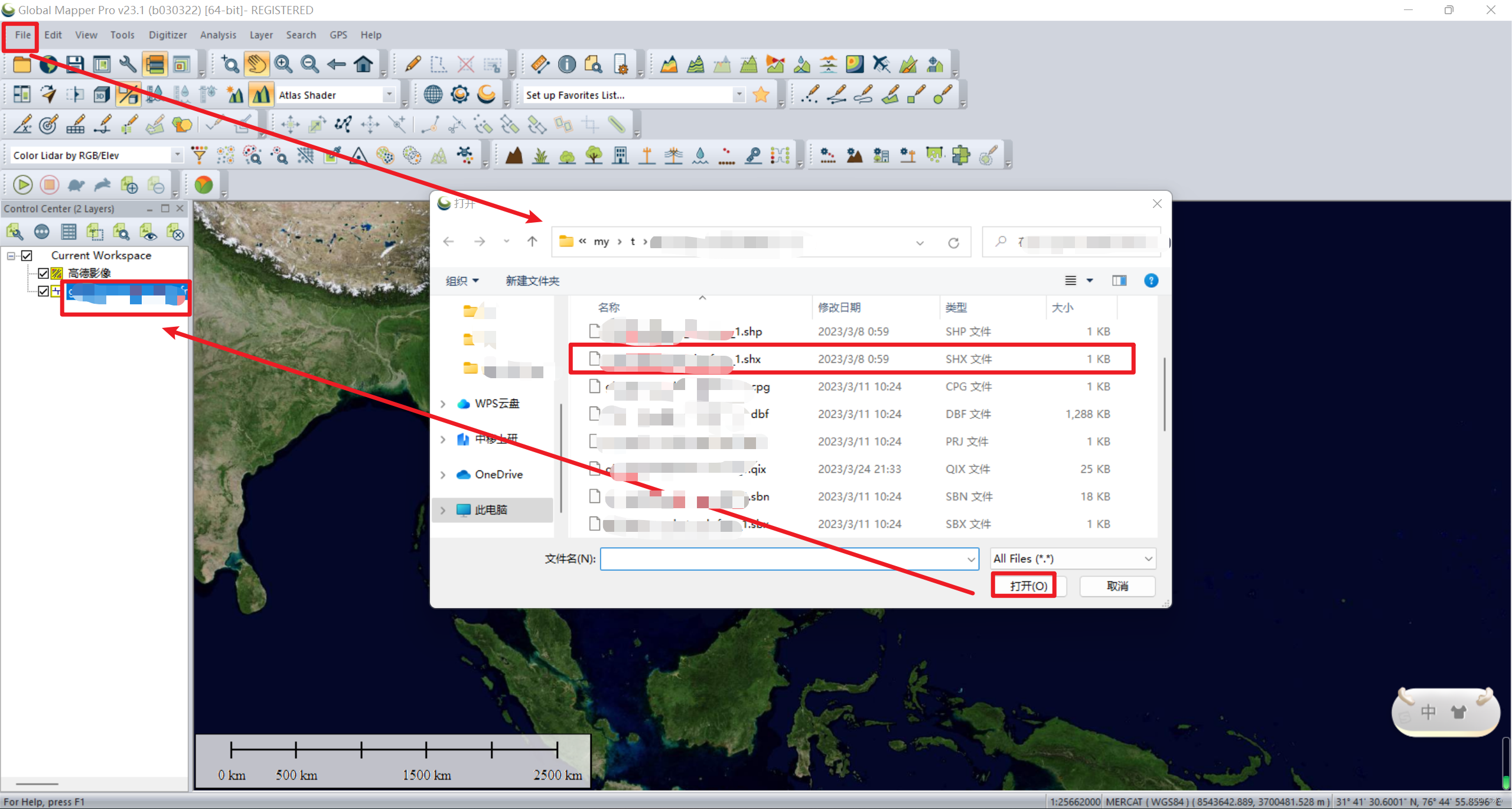The height and width of the screenshot is (809, 1512).
Task: Click the 取消 cancel button
Action: [x=1117, y=586]
